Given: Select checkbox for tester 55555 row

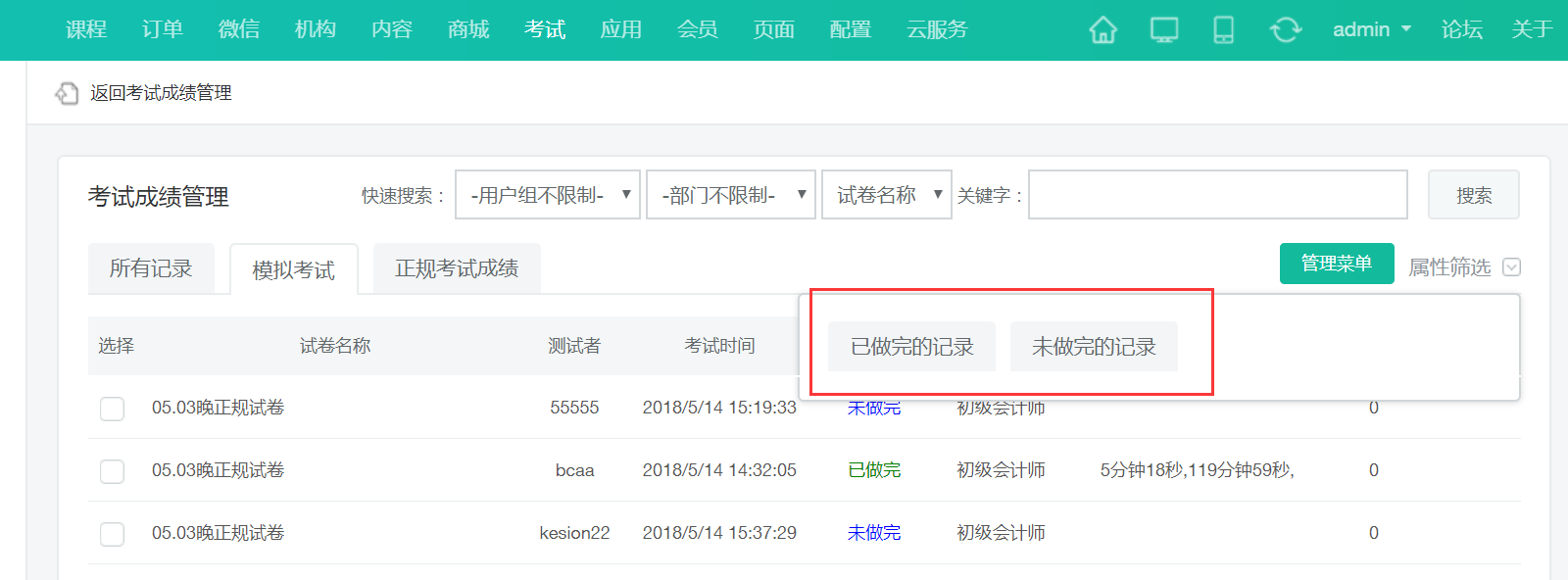Looking at the screenshot, I should point(113,409).
